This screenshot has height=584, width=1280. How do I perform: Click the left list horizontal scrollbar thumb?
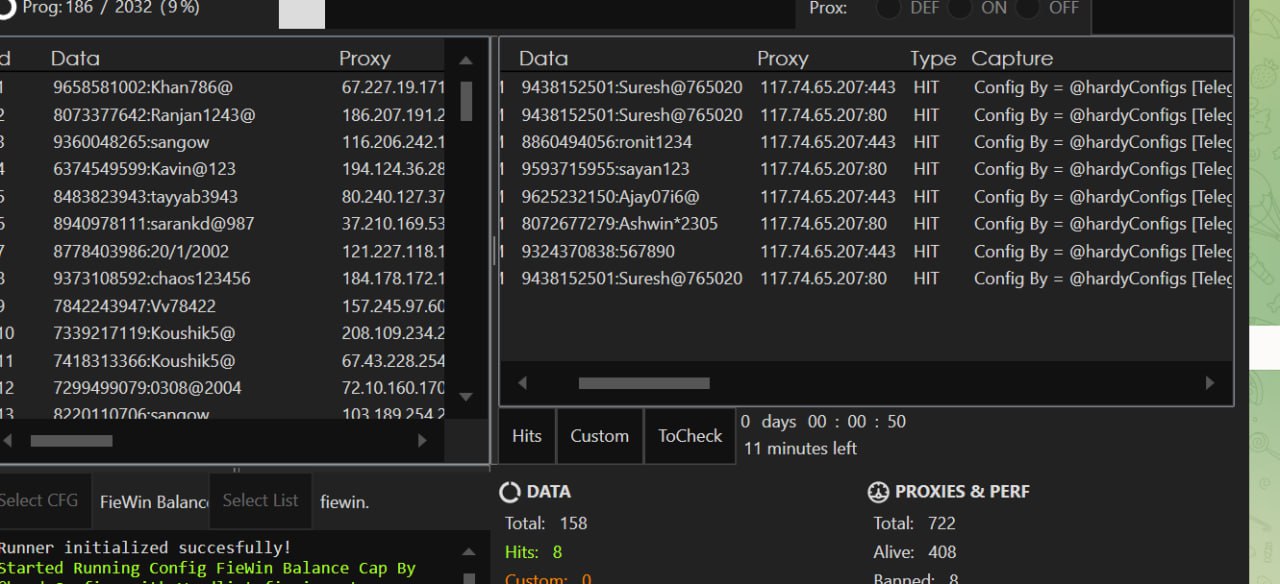click(x=71, y=440)
